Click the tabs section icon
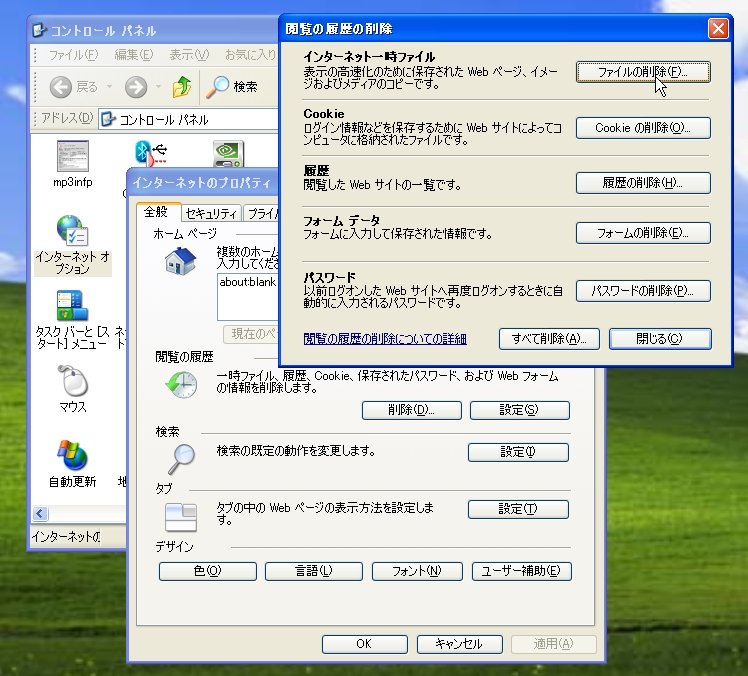The width and height of the screenshot is (748, 676). pos(181,518)
